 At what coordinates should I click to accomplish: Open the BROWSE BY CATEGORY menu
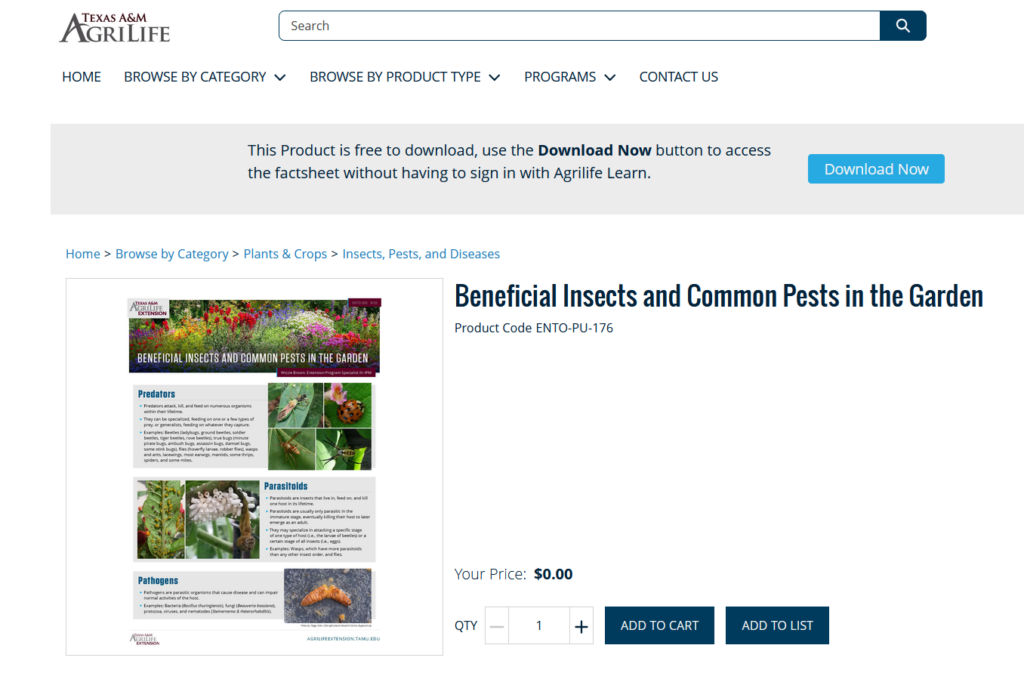[195, 77]
